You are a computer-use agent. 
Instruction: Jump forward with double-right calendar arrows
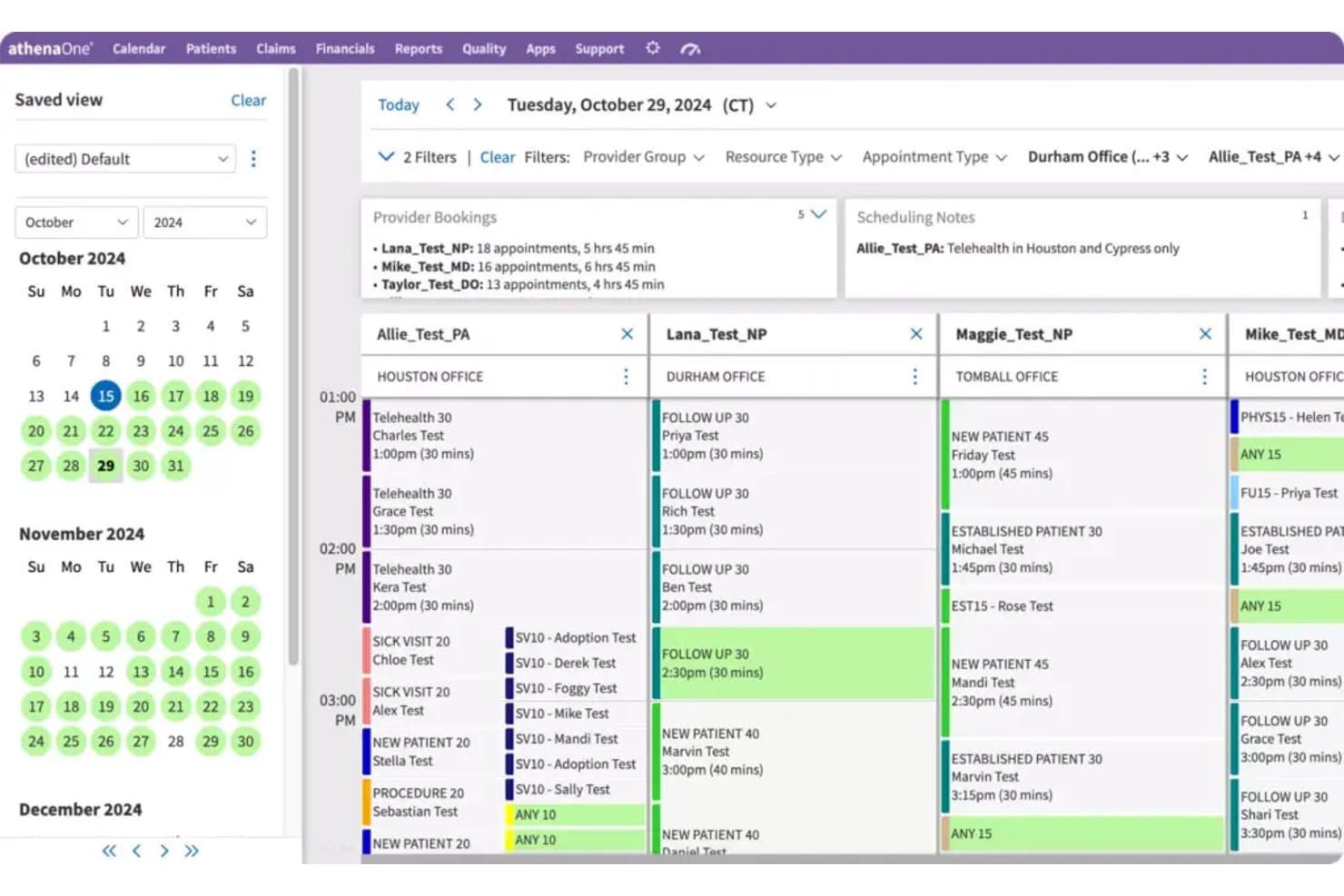pos(192,851)
